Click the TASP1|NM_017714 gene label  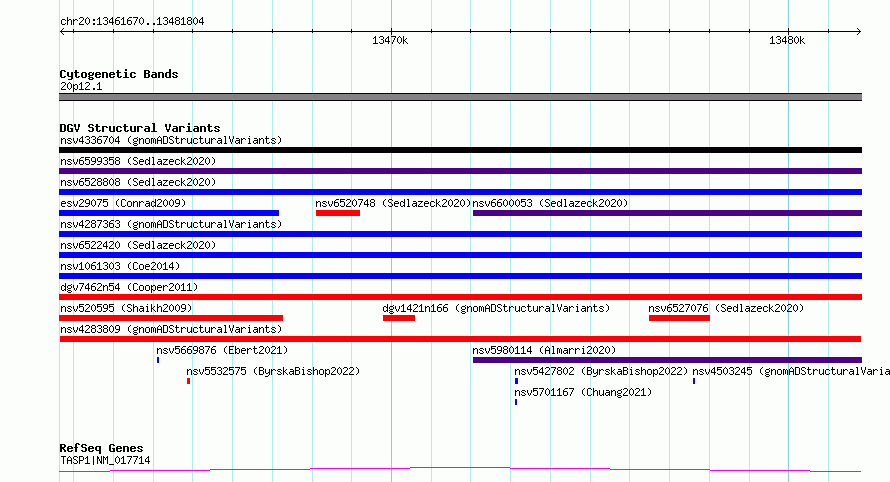click(105, 460)
